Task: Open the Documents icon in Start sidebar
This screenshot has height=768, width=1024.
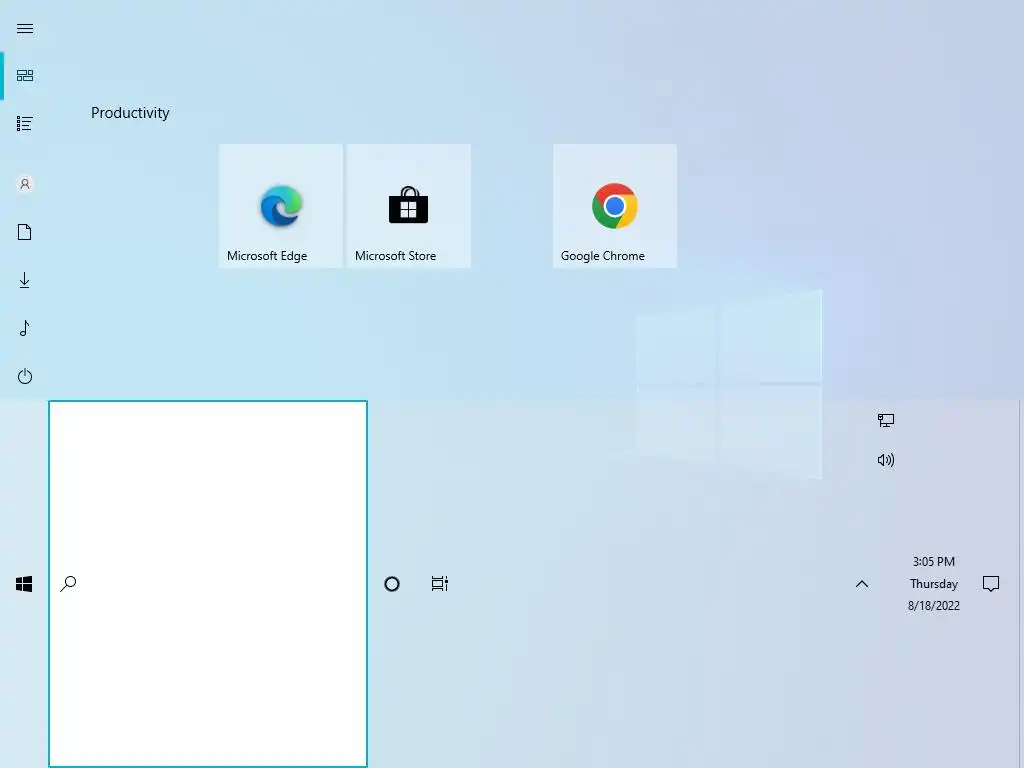Action: click(25, 232)
